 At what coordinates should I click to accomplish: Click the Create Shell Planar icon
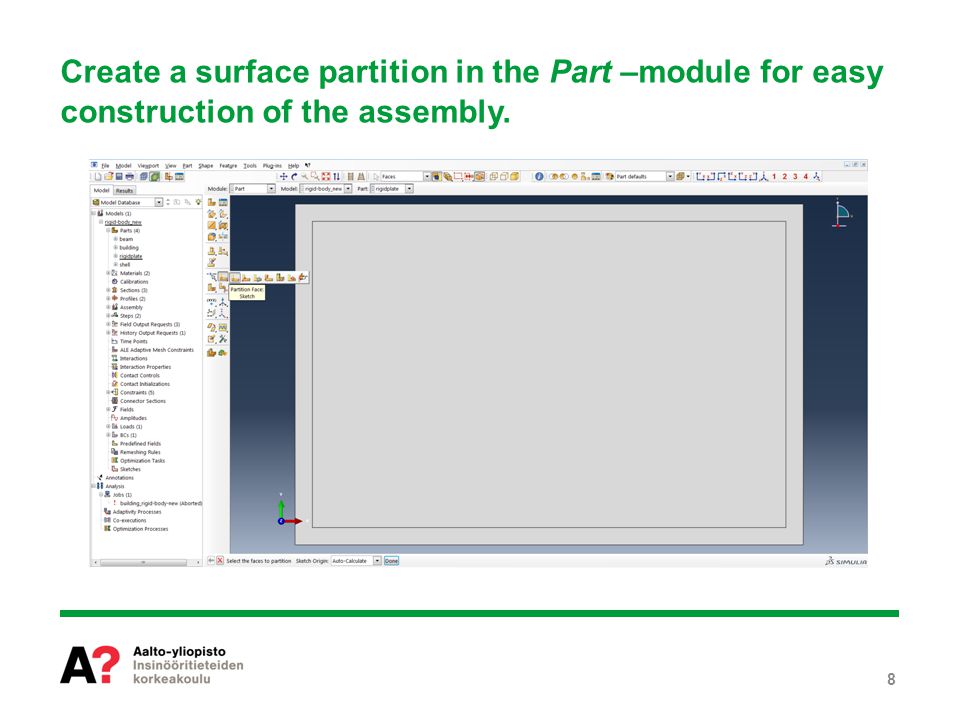click(212, 225)
